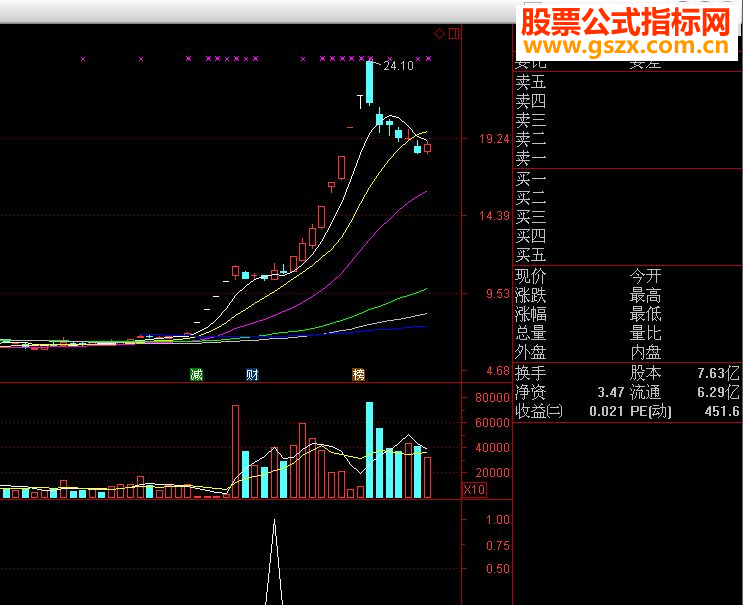Viewport: 743px width, 605px height.
Task: Click the 20000 volume axis label
Action: 492,473
